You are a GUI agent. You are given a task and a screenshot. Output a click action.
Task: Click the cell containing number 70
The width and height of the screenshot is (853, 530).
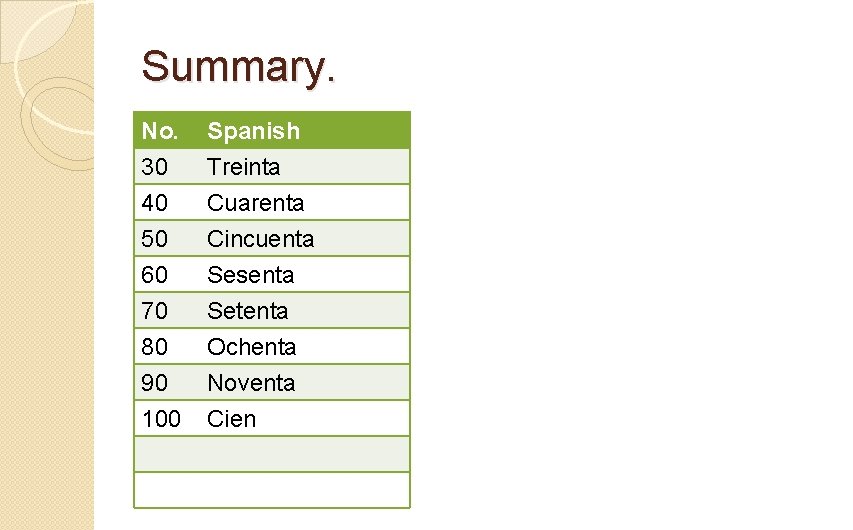pyautogui.click(x=155, y=311)
